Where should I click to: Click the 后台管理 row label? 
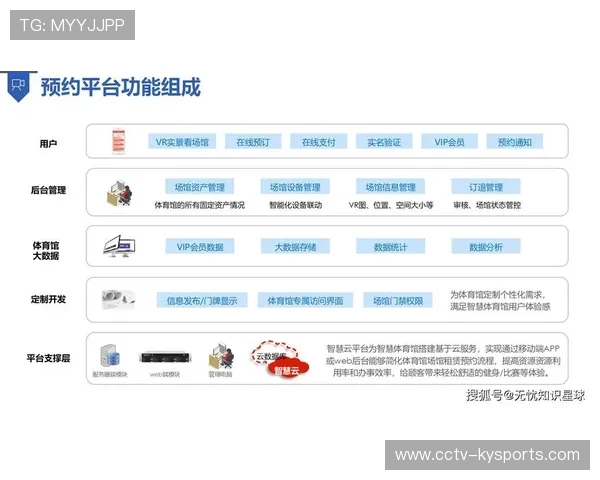[48, 190]
